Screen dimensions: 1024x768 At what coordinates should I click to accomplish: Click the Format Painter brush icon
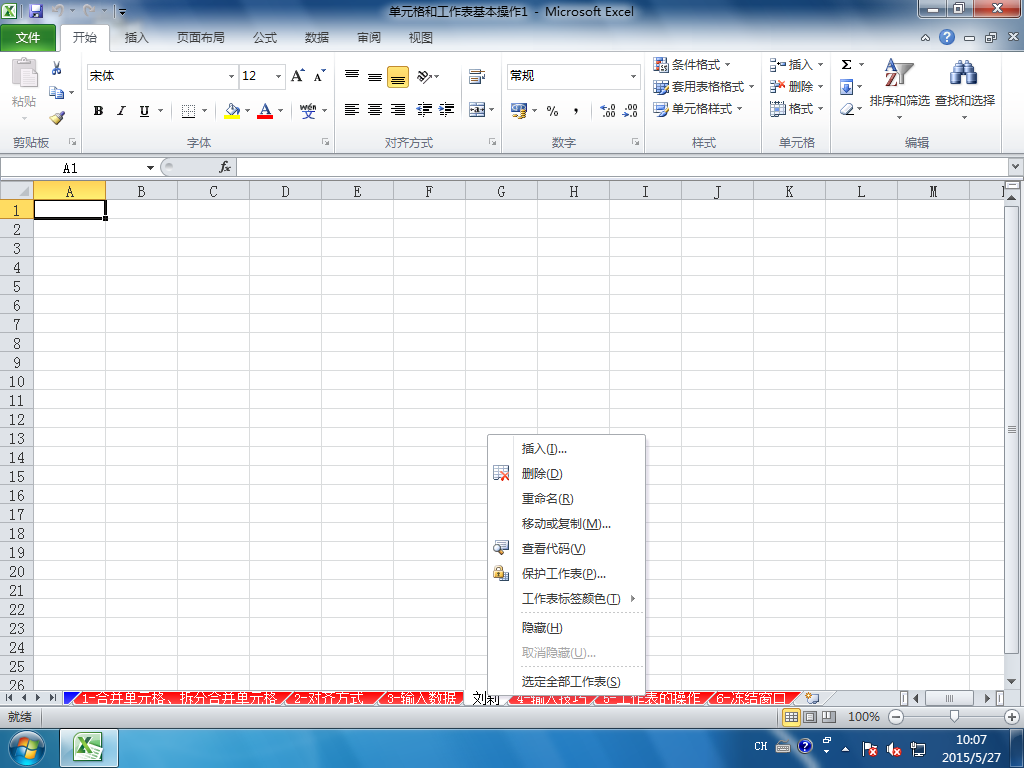[57, 118]
